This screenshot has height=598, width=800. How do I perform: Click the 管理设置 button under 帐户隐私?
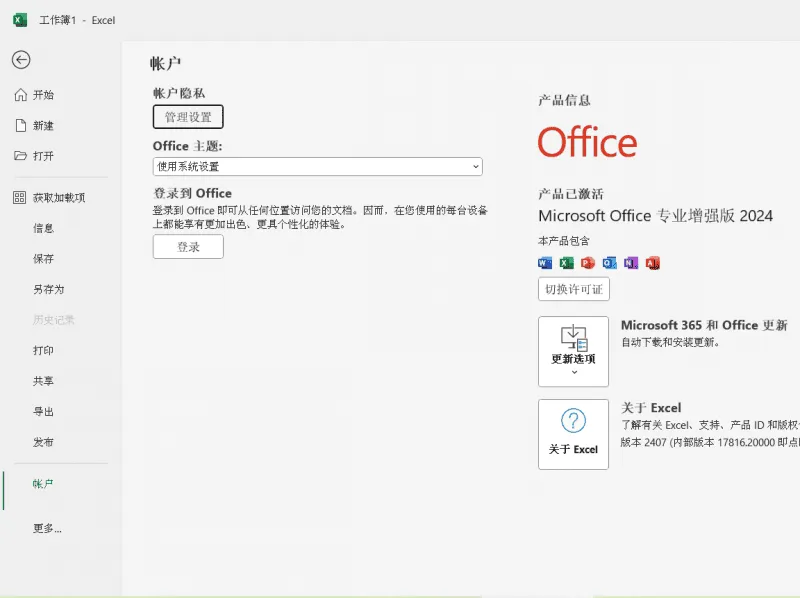coord(187,116)
